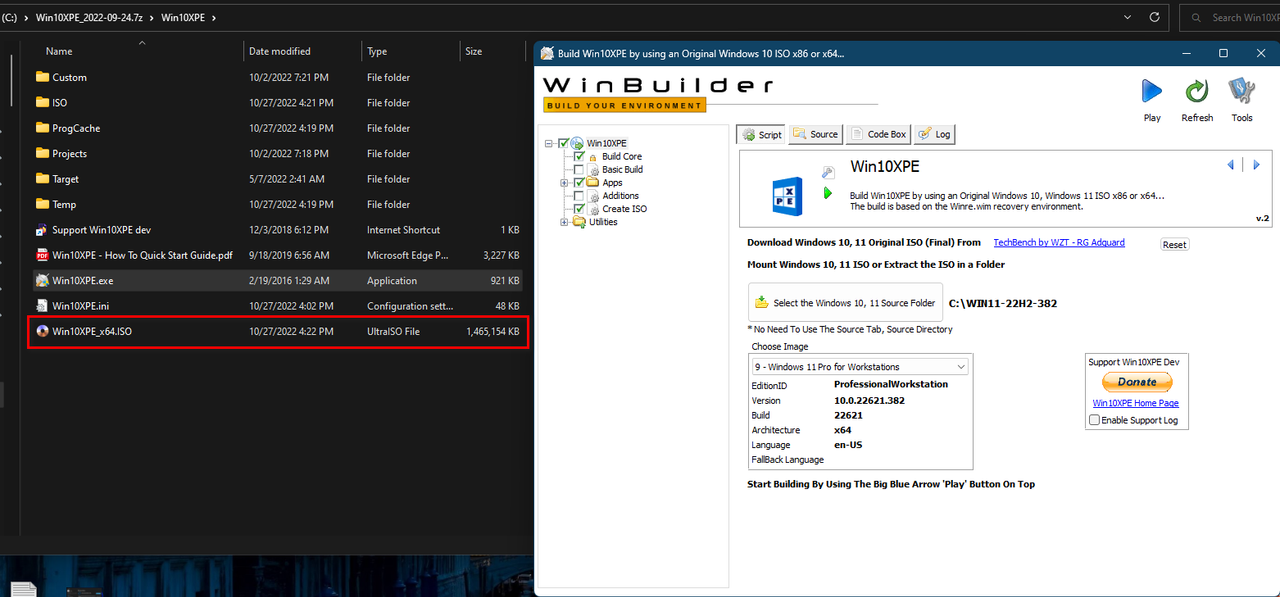Go to next script with right blue arrow
The height and width of the screenshot is (597, 1280).
1256,165
